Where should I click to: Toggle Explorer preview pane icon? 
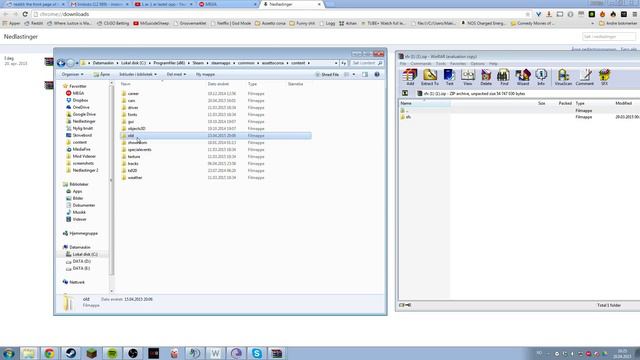365,74
